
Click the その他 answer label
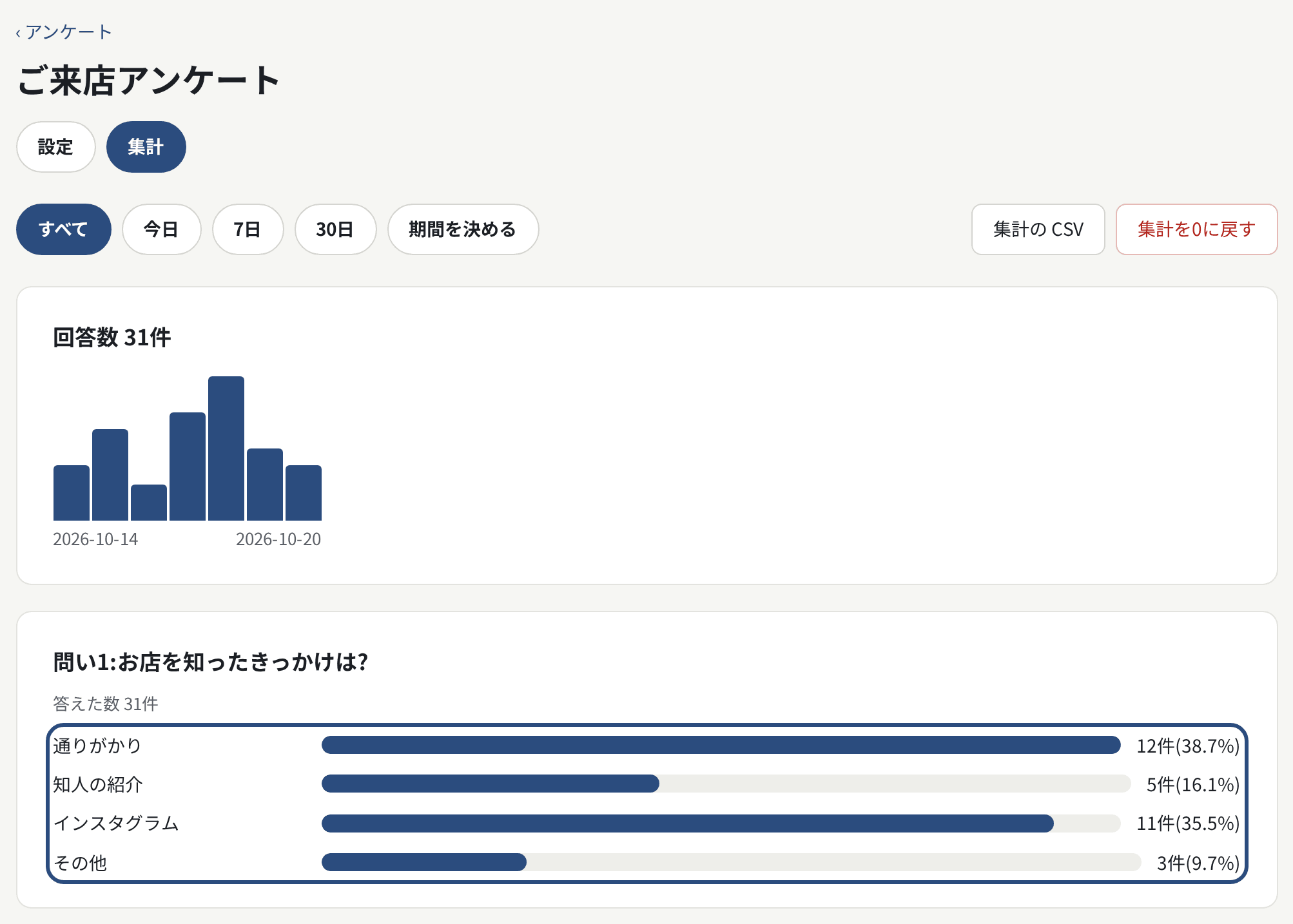pos(80,863)
